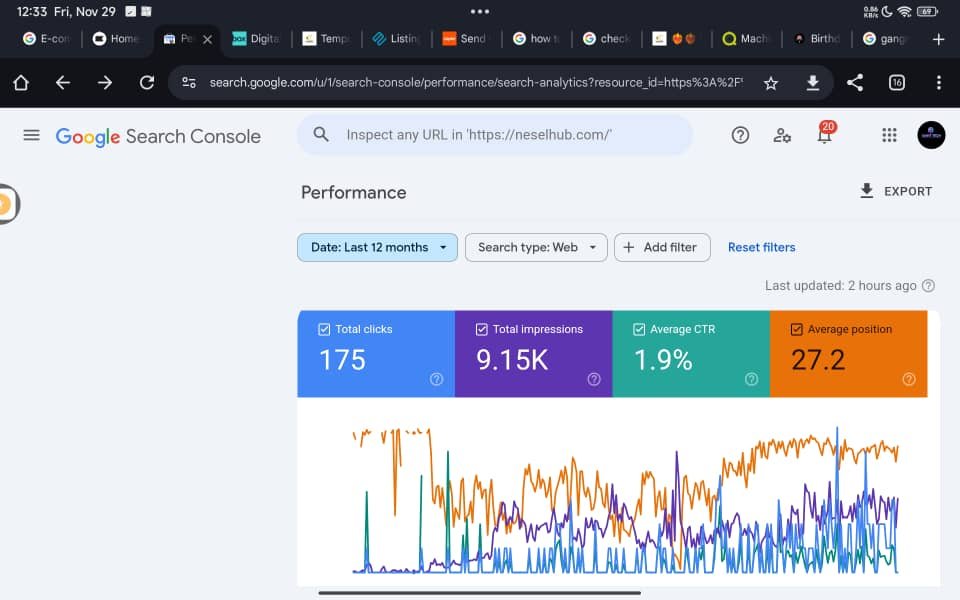The image size is (960, 600).
Task: Open a new browser tab with plus
Action: point(938,39)
